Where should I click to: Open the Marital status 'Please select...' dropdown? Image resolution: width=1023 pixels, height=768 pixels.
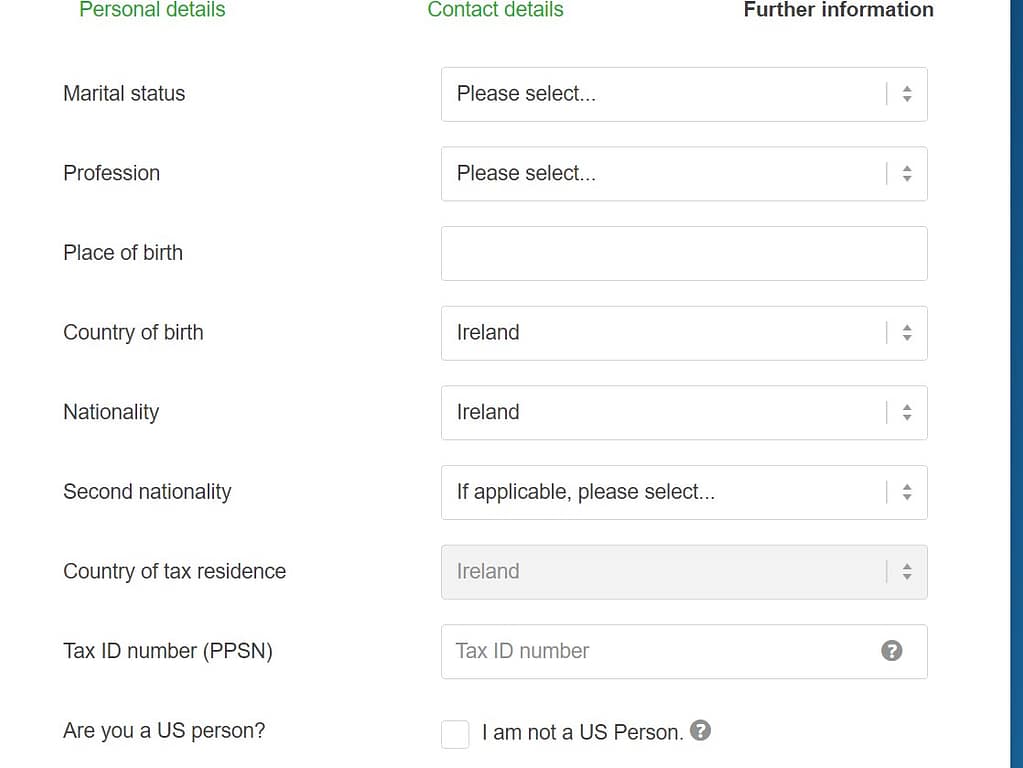pos(660,94)
